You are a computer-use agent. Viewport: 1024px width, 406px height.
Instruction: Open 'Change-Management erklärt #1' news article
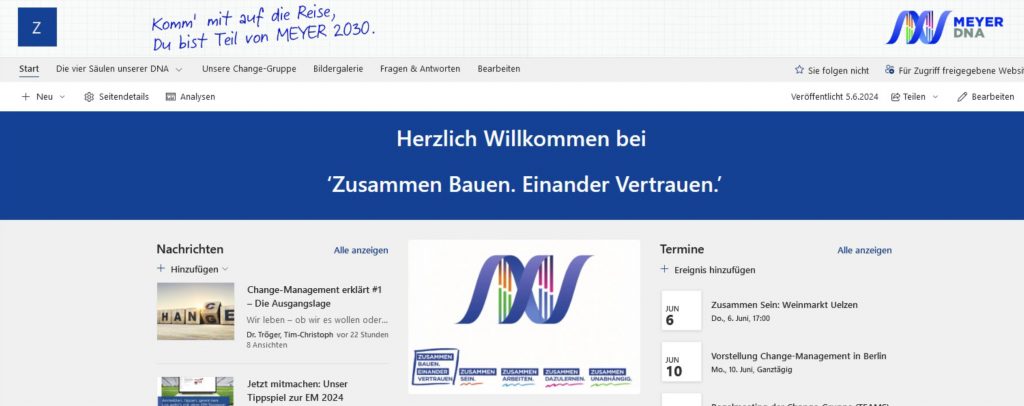coord(314,296)
